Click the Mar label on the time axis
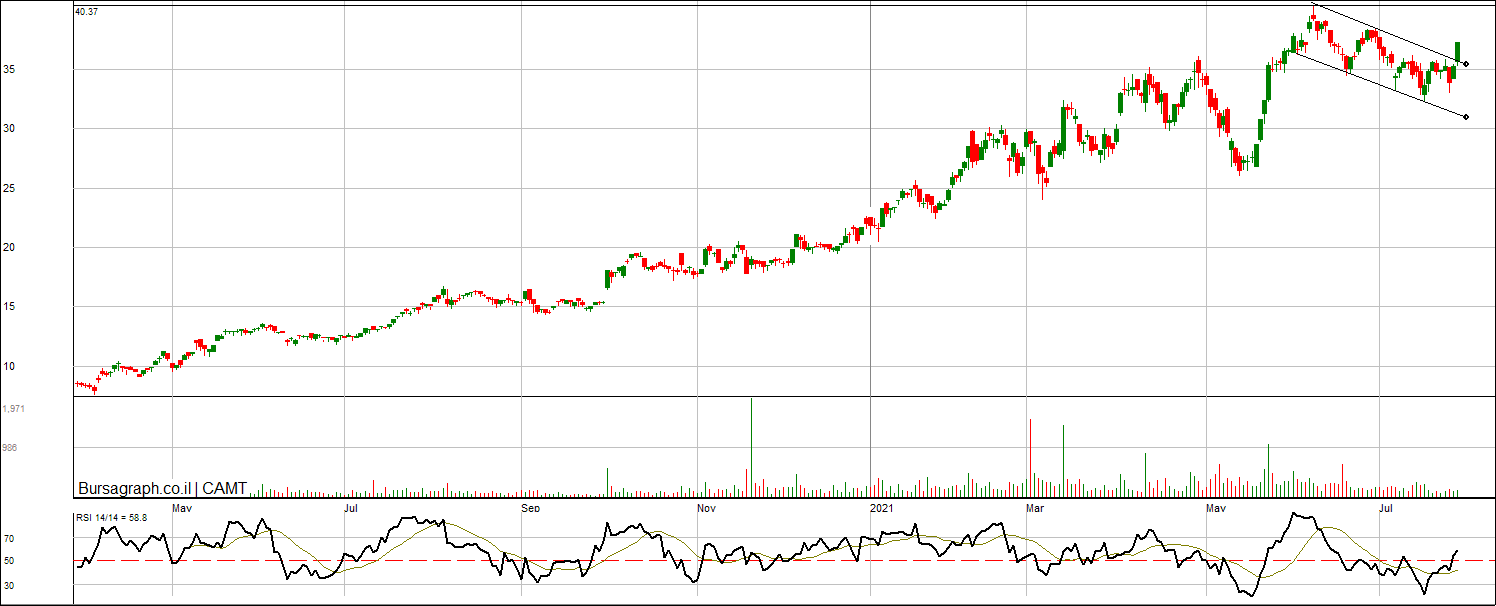Screen dimensions: 1496x606 click(x=1035, y=508)
